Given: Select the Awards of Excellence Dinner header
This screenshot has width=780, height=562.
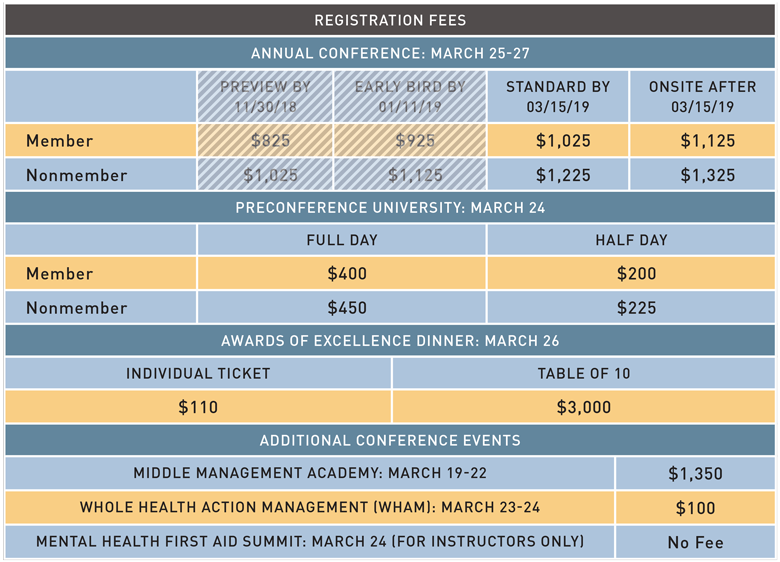Looking at the screenshot, I should (390, 341).
